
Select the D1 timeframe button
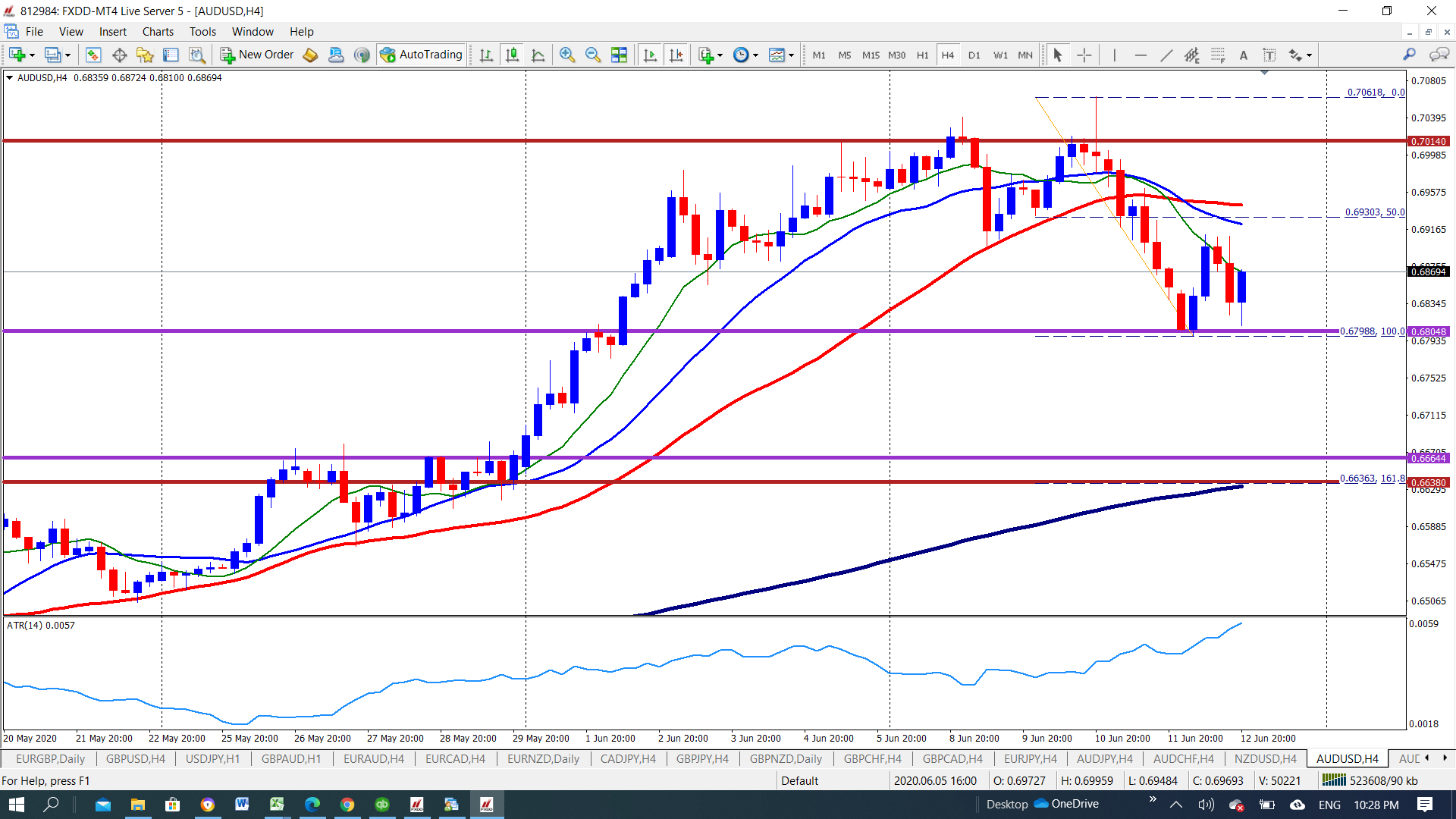pos(974,55)
